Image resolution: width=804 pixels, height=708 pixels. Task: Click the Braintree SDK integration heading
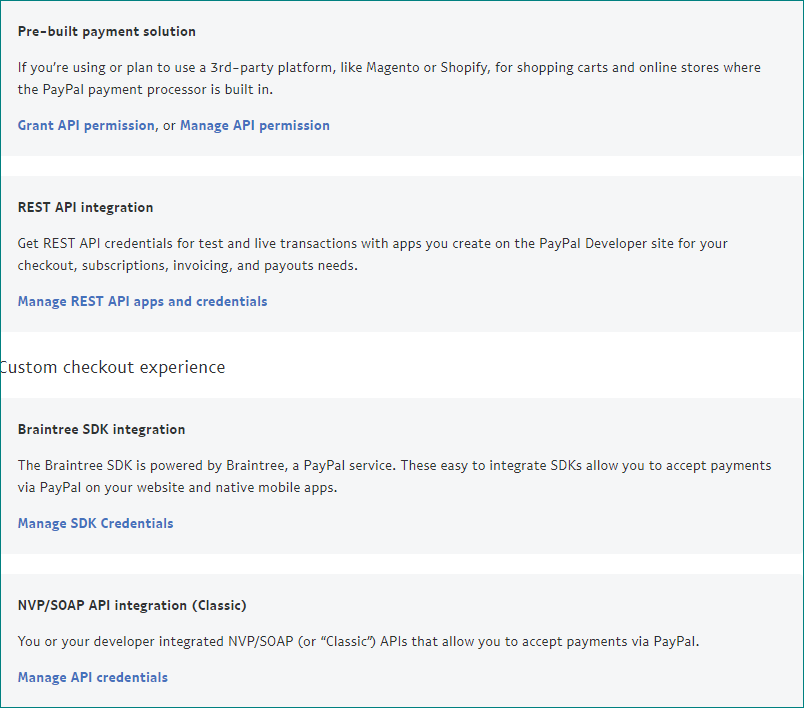tap(102, 430)
